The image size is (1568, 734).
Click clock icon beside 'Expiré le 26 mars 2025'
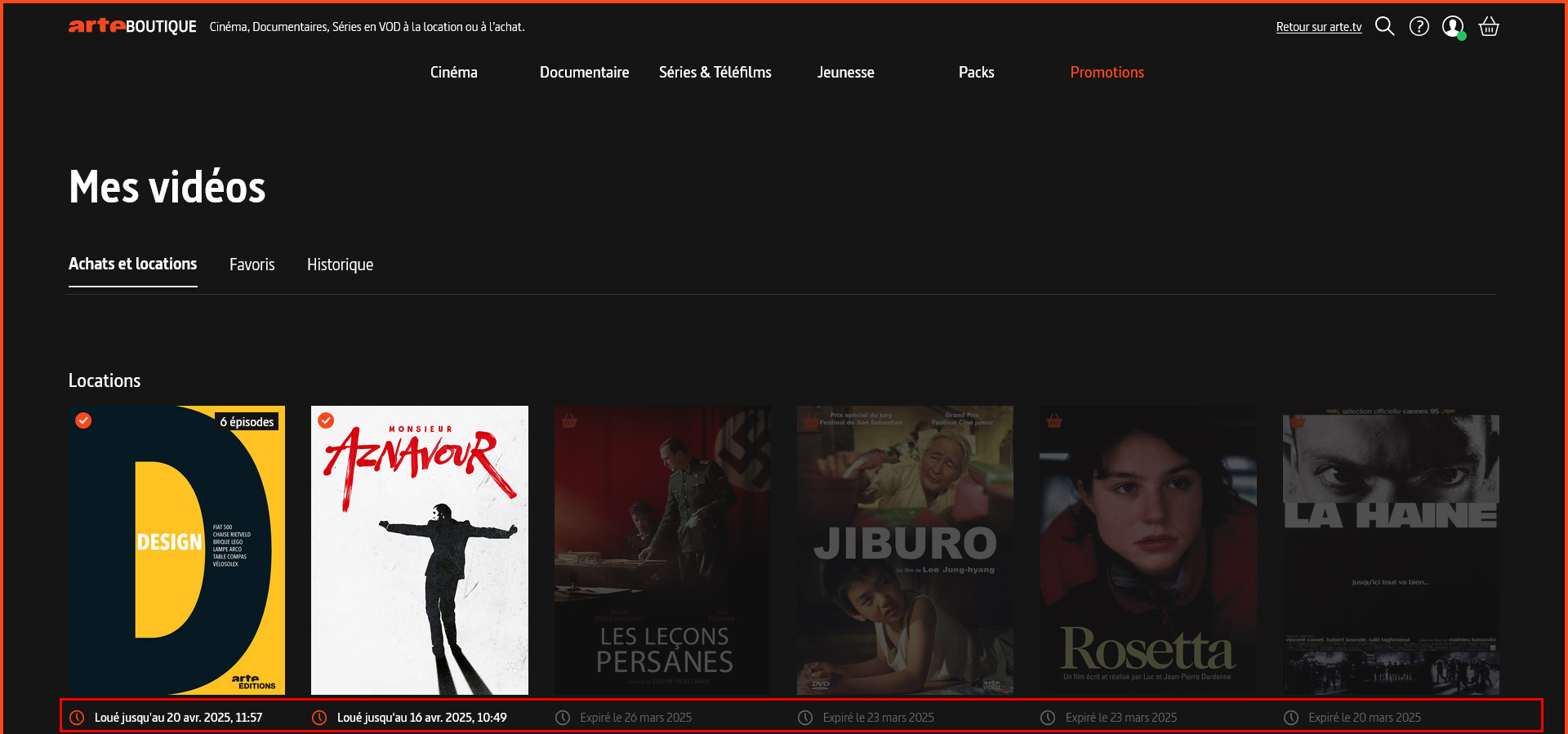(x=563, y=718)
